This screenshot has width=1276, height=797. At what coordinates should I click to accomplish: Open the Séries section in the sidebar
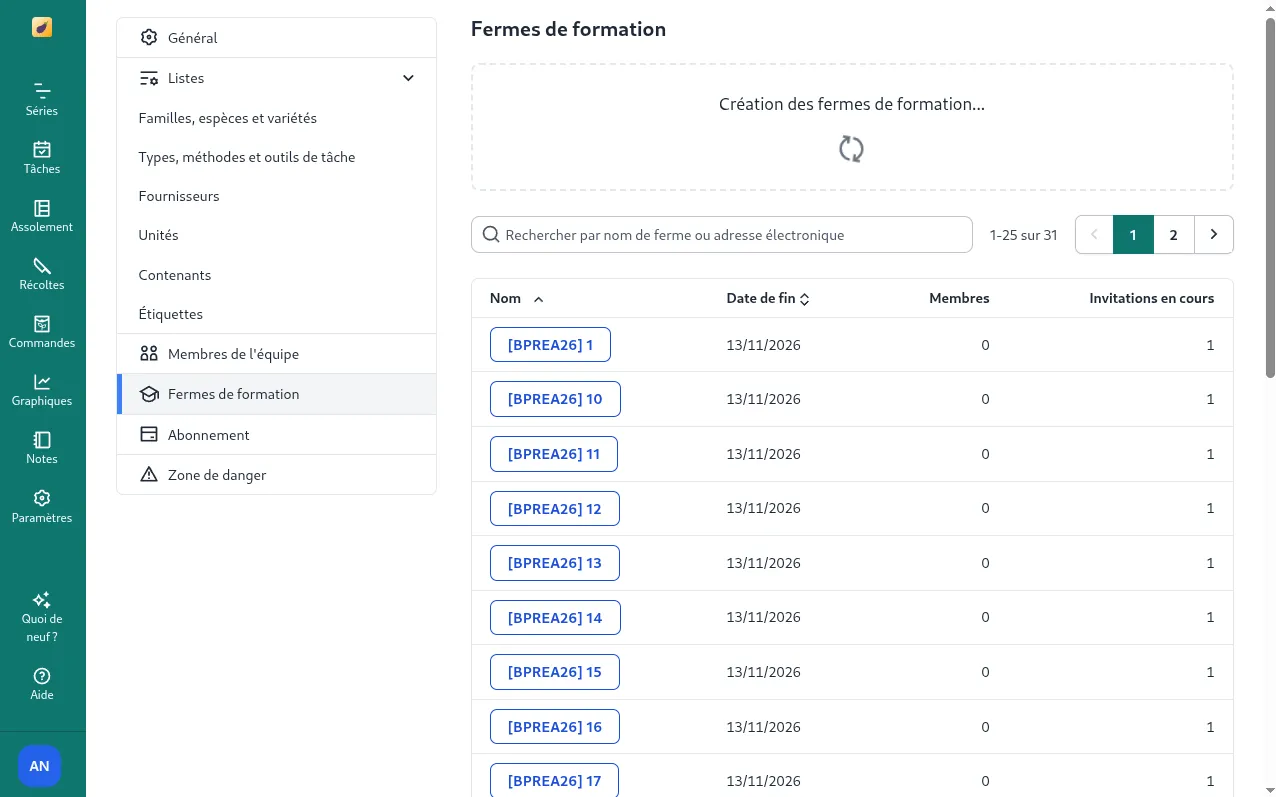pyautogui.click(x=41, y=100)
